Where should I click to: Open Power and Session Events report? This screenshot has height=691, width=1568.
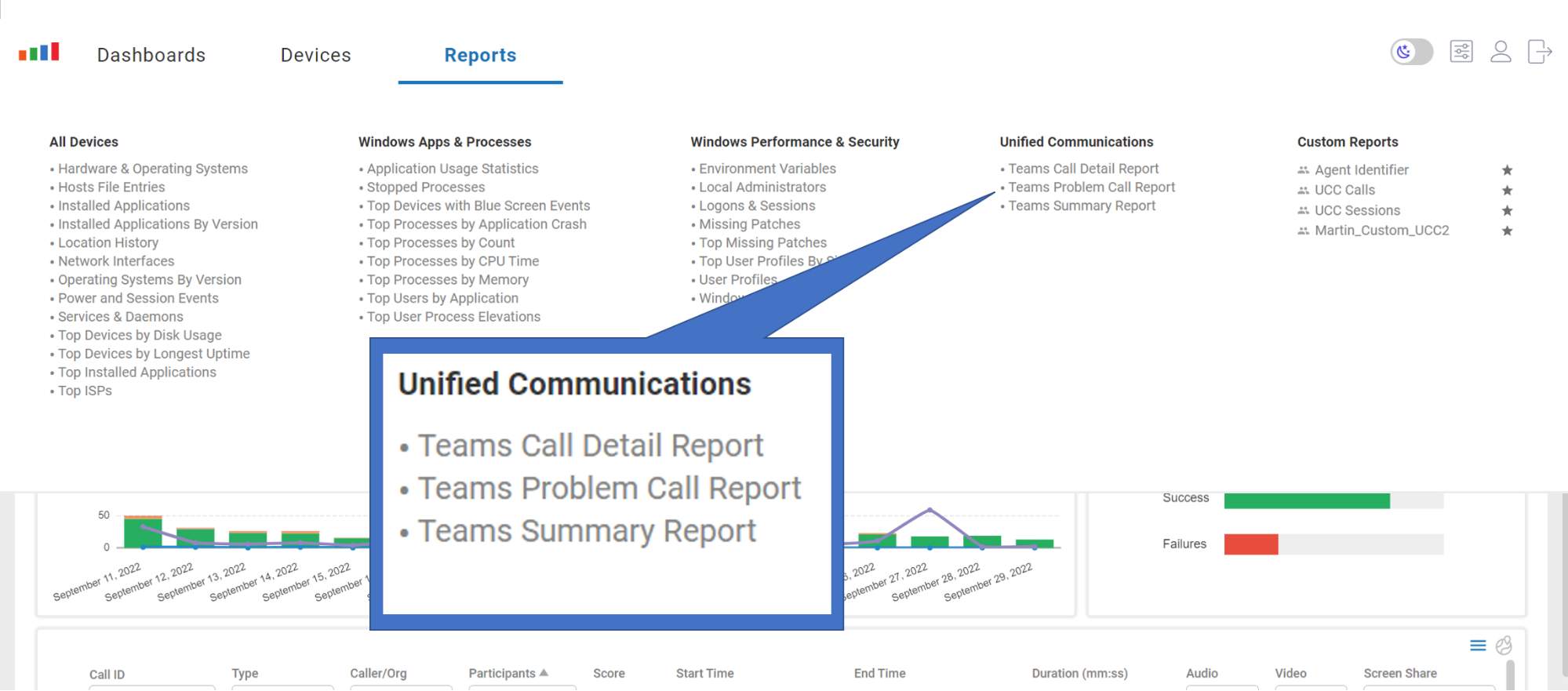(x=138, y=298)
